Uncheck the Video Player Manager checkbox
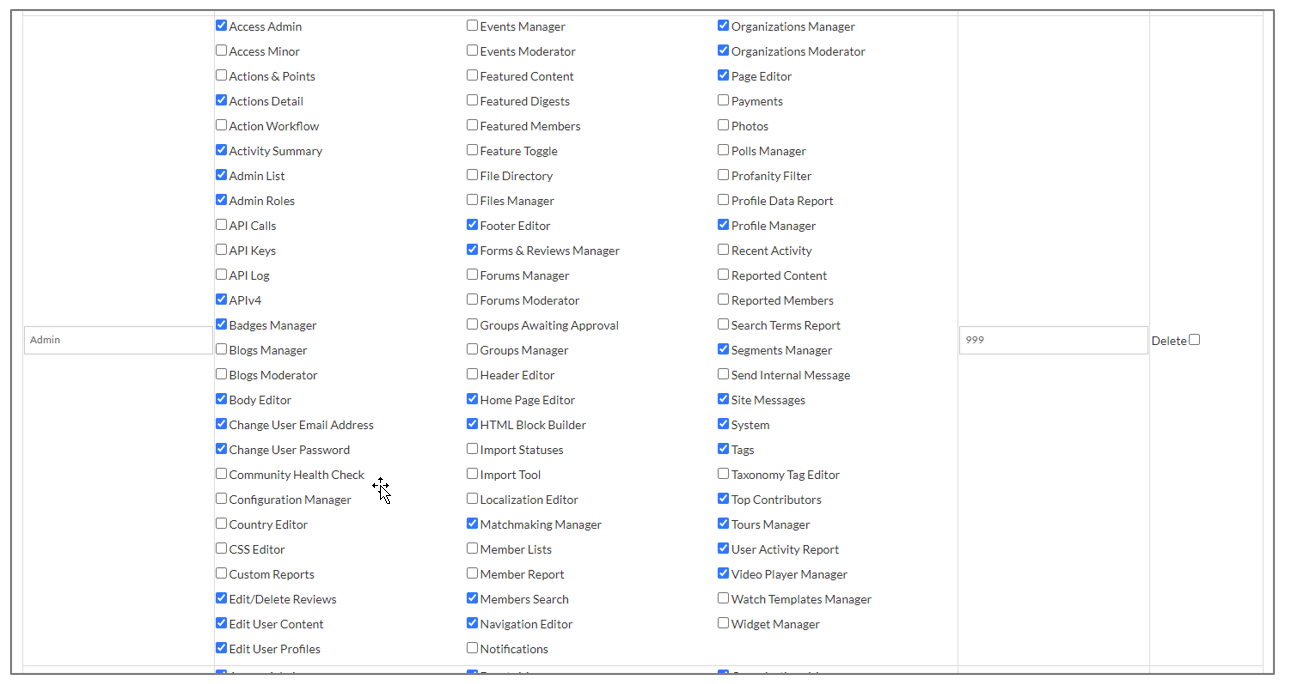The image size is (1293, 684). [723, 574]
